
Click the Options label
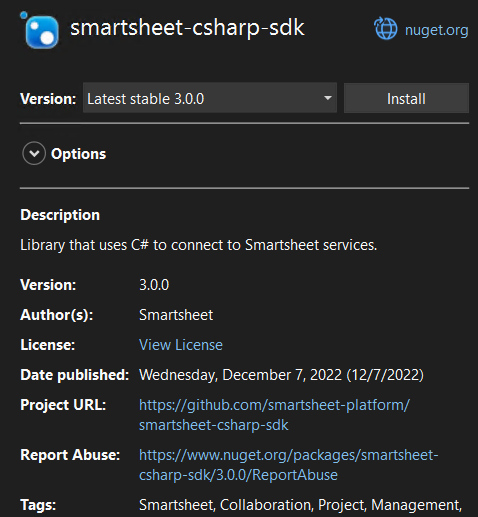(79, 154)
